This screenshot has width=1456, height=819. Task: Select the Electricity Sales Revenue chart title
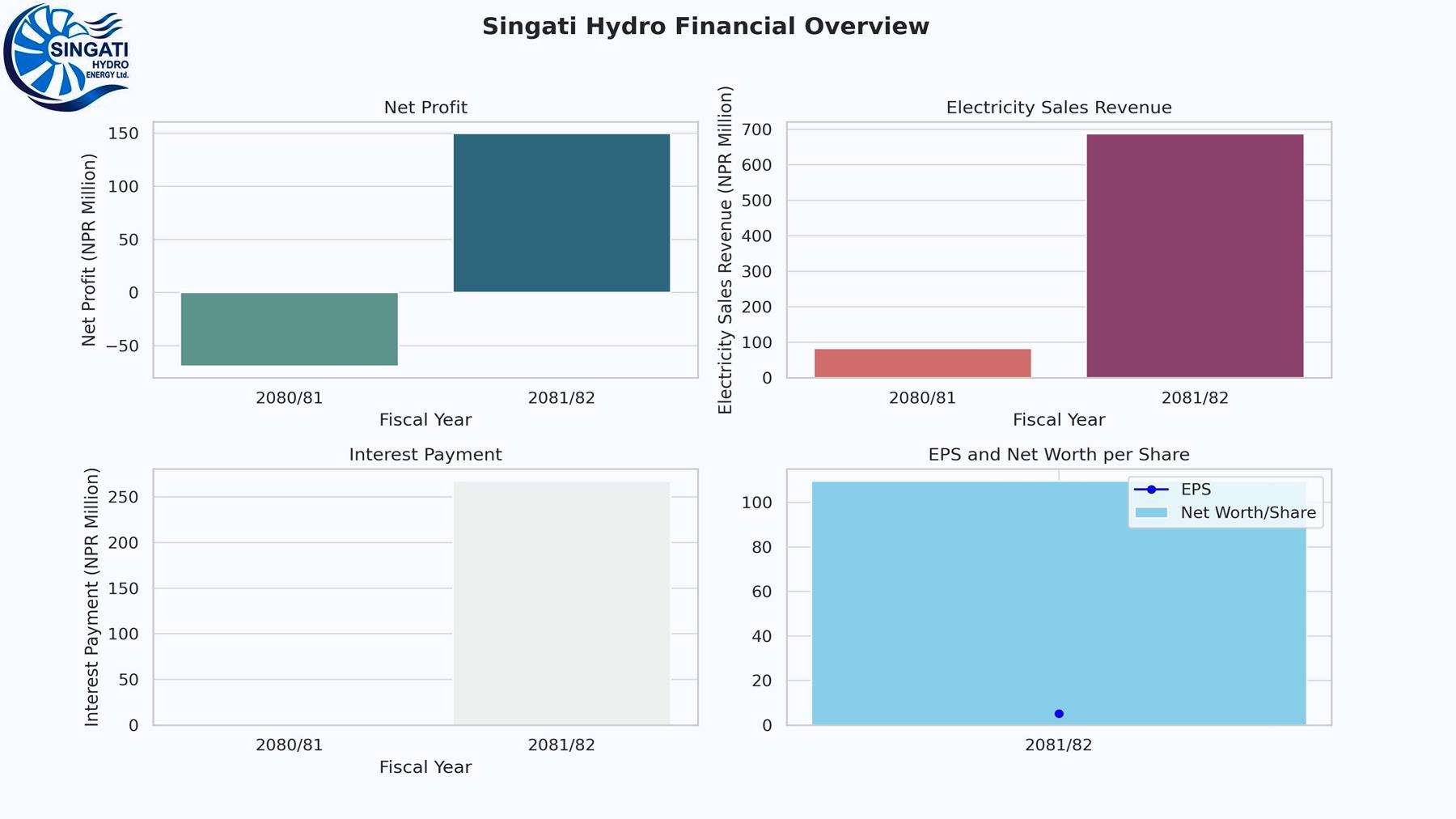[x=1058, y=108]
